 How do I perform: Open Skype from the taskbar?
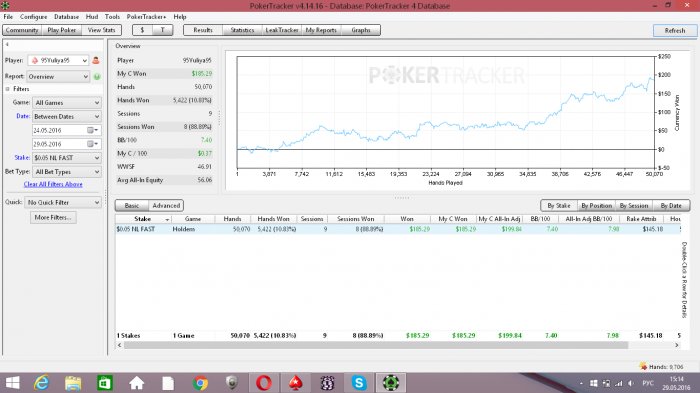pos(359,383)
